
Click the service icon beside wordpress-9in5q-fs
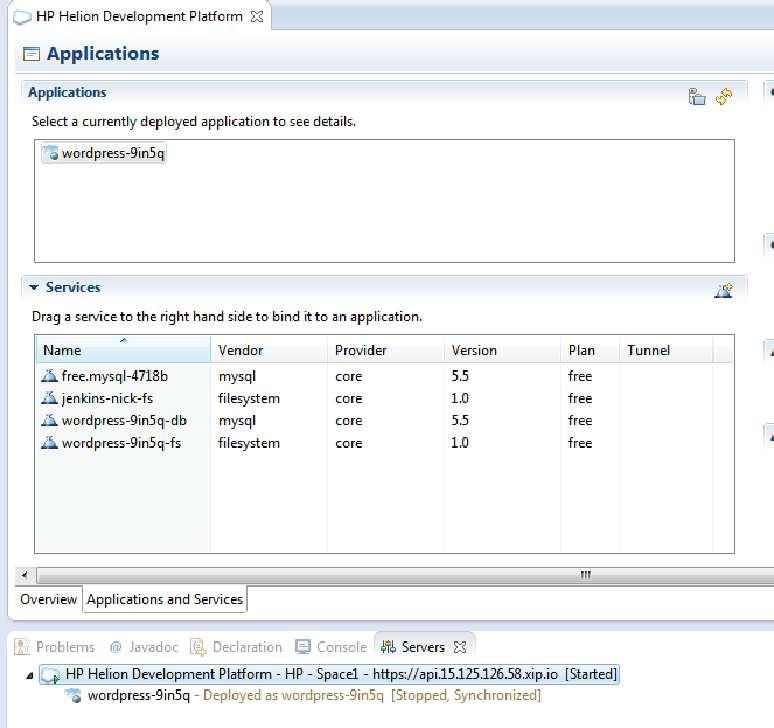(x=49, y=443)
